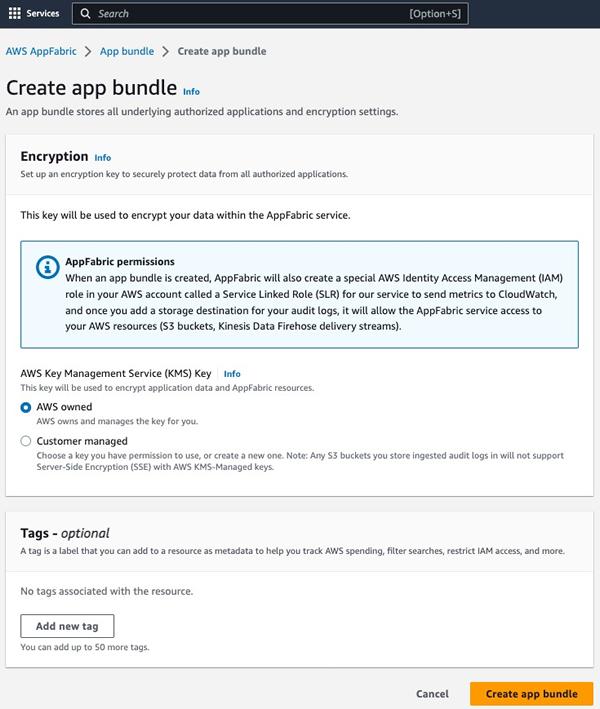Click the chevron after AWS AppFabric breadcrumb
The width and height of the screenshot is (600, 709).
coord(88,51)
